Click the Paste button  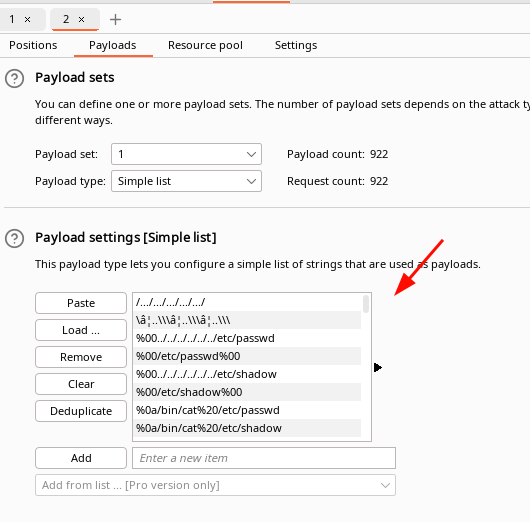[81, 303]
